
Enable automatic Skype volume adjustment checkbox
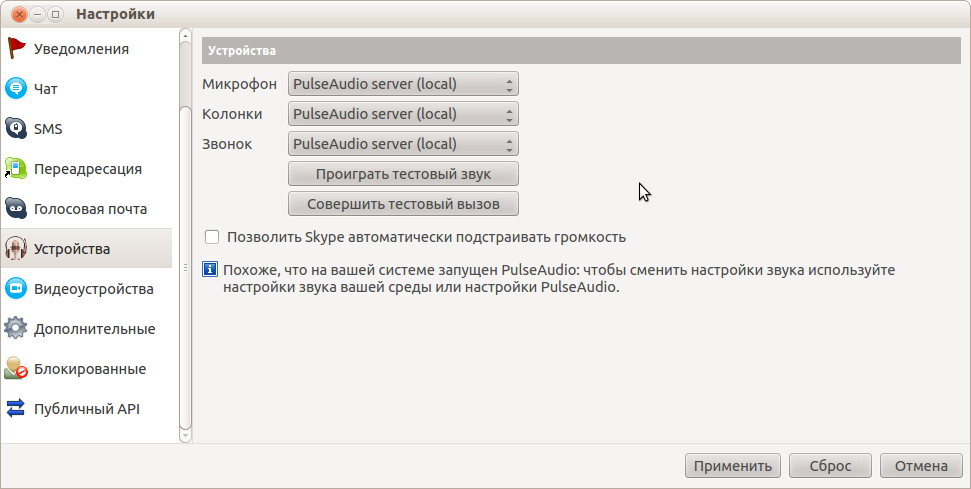point(212,236)
